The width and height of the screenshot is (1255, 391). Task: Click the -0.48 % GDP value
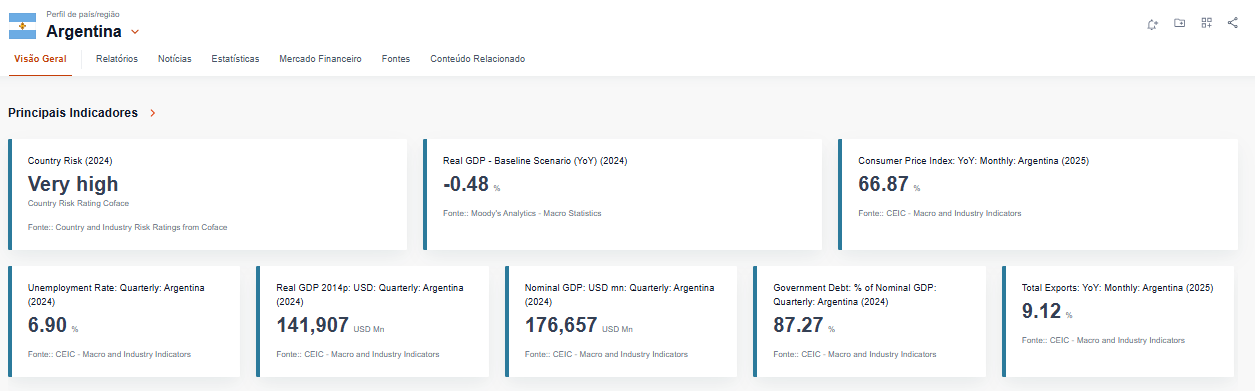click(x=472, y=184)
